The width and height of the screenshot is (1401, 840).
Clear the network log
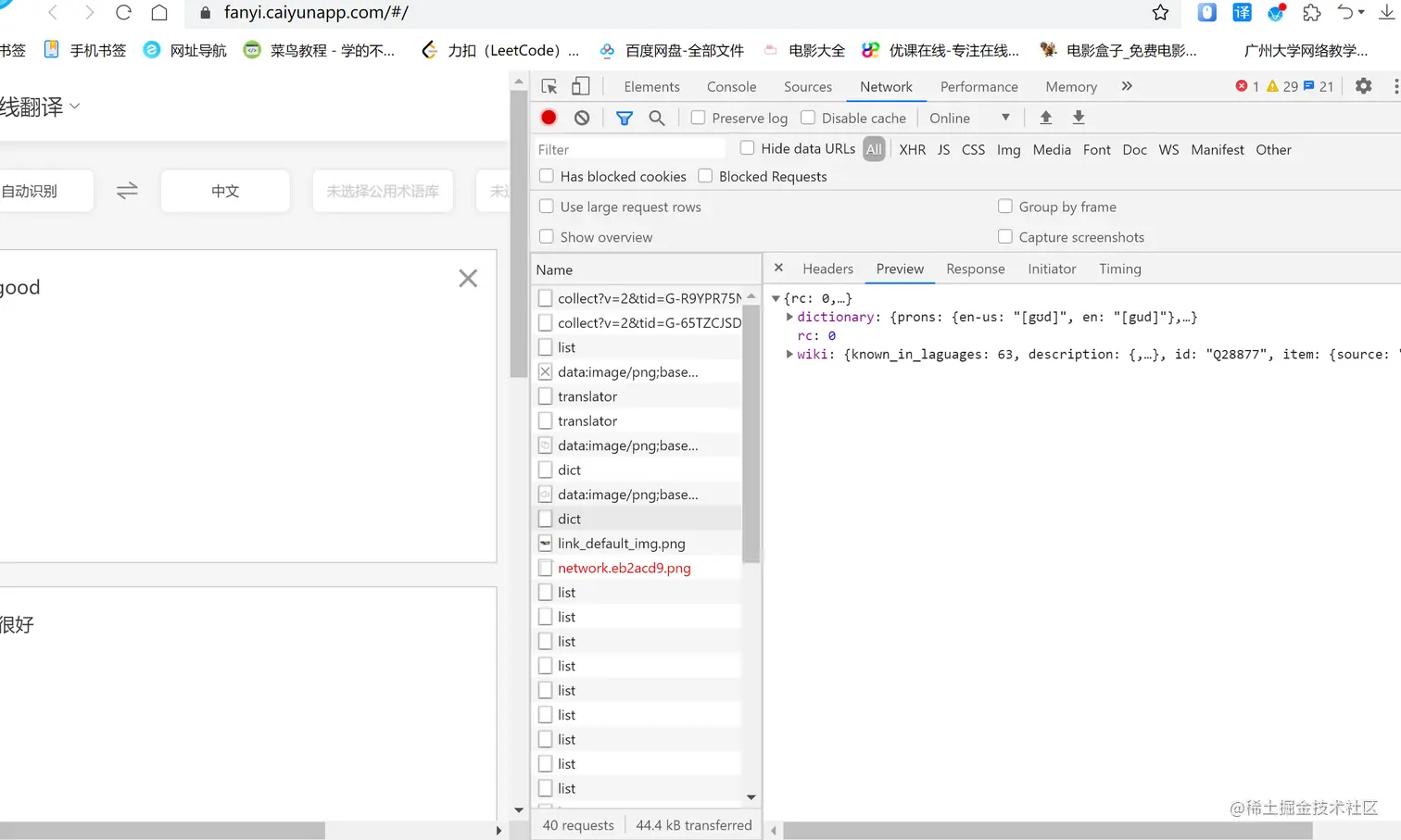(x=582, y=118)
